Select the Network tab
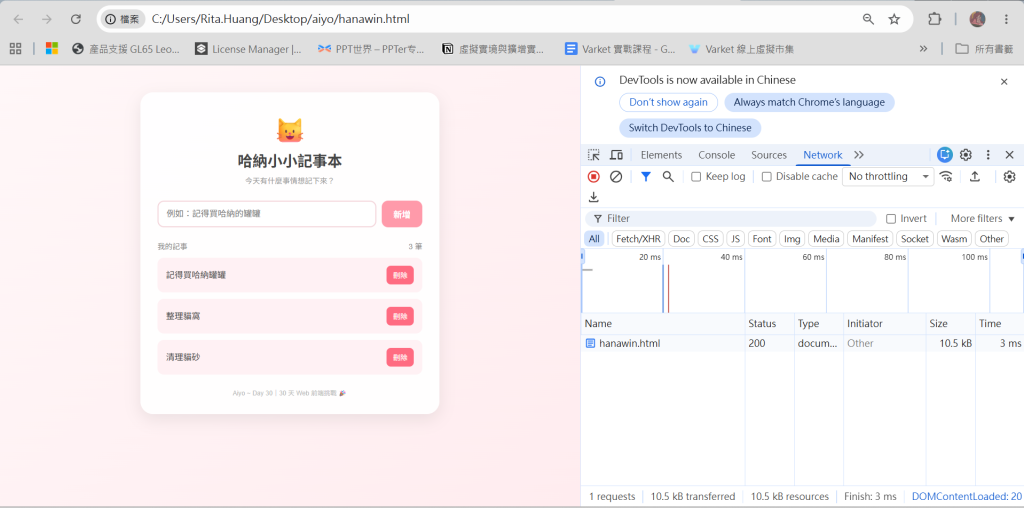This screenshot has height=508, width=1024. pyautogui.click(x=823, y=155)
